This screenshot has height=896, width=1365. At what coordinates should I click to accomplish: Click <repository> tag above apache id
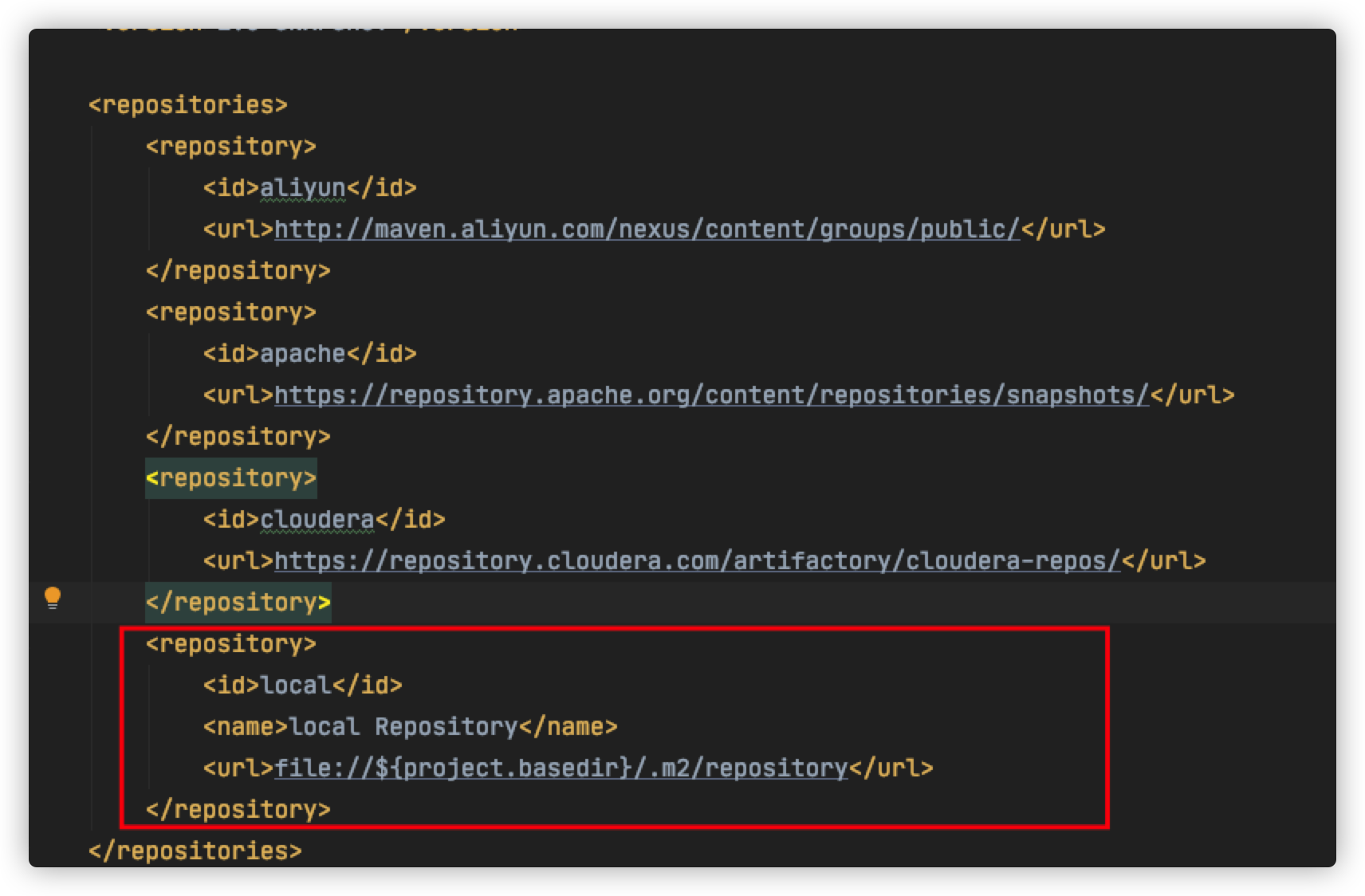pos(231,312)
